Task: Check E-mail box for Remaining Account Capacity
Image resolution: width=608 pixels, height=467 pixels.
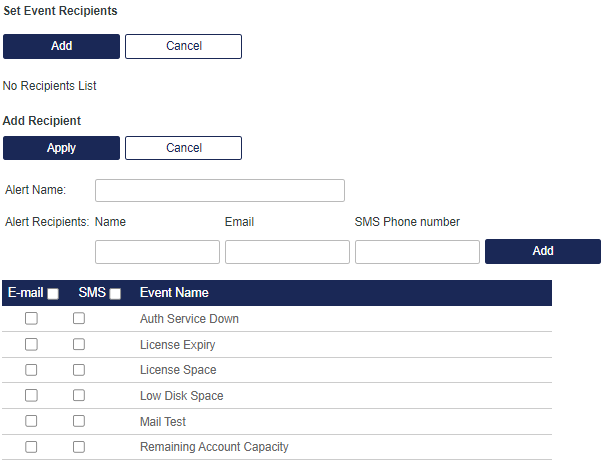Action: (31, 447)
